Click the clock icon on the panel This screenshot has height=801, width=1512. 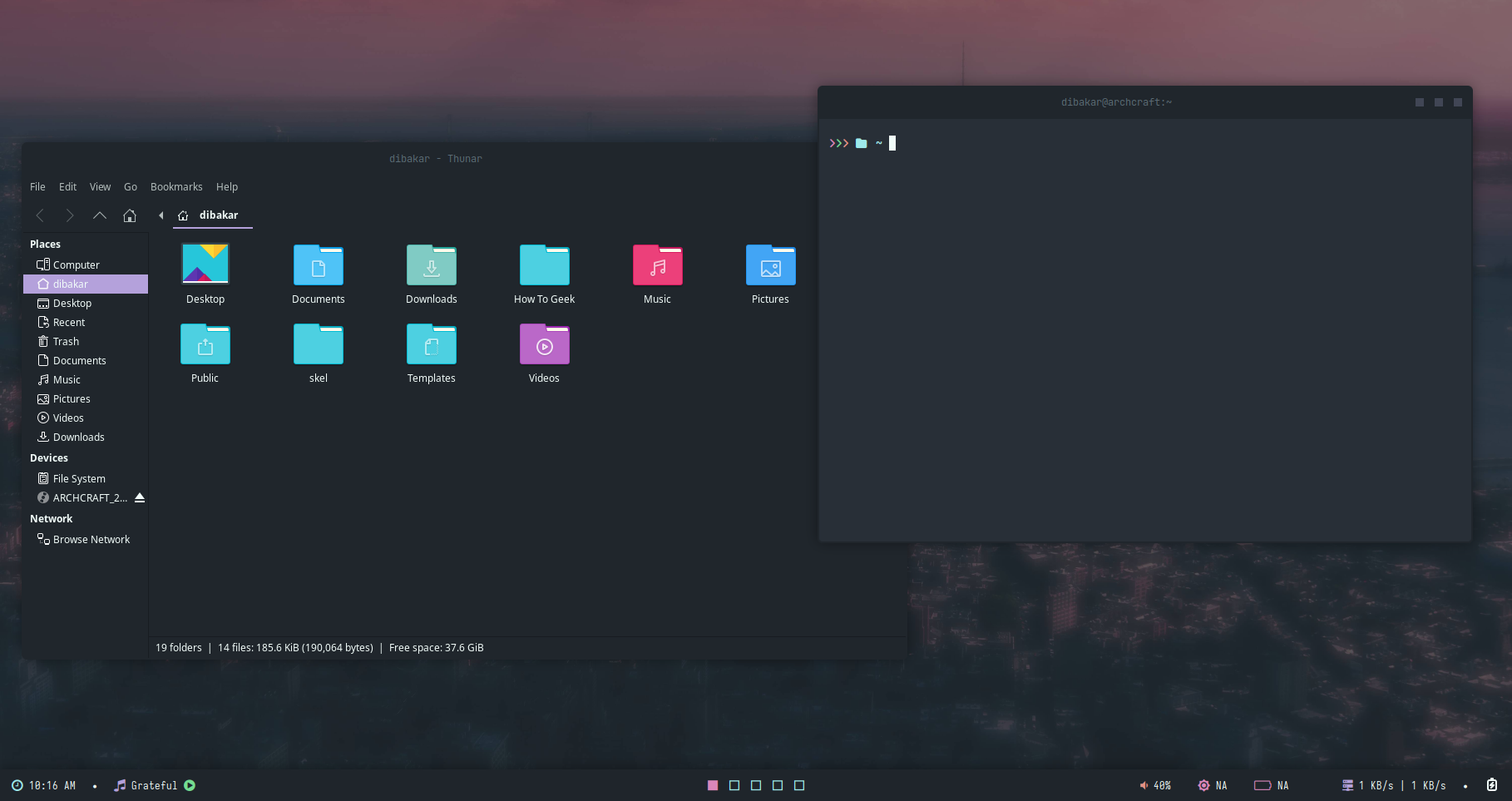[17, 785]
